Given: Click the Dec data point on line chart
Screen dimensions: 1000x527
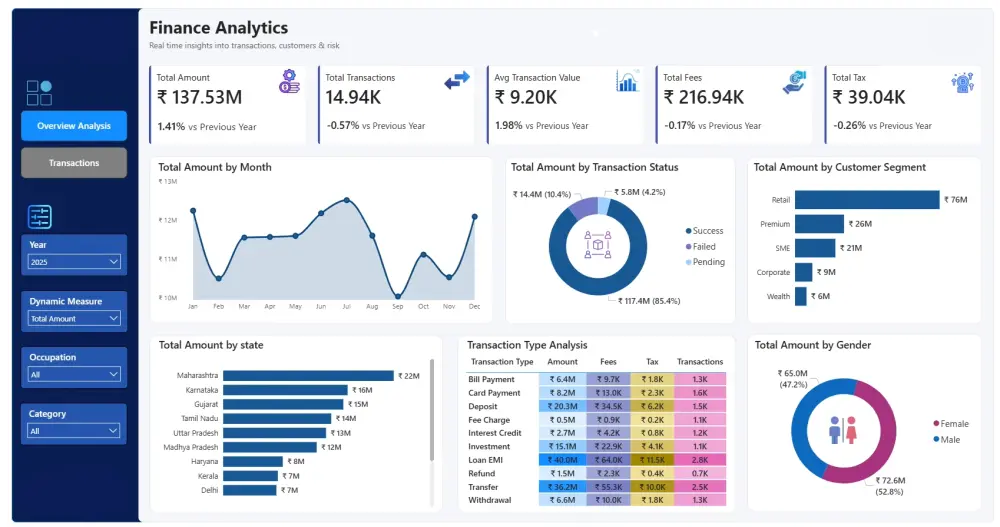Looking at the screenshot, I should pyautogui.click(x=474, y=217).
